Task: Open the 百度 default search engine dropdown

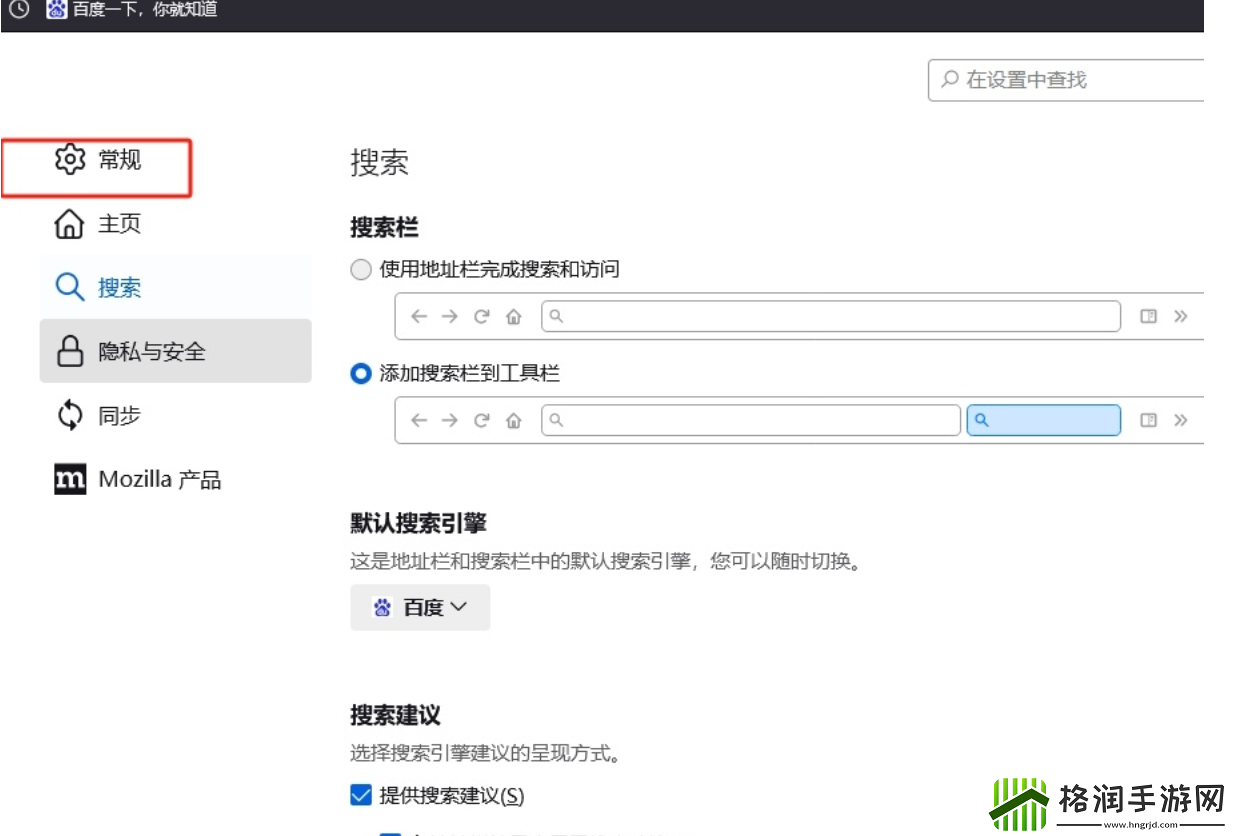Action: coord(419,607)
